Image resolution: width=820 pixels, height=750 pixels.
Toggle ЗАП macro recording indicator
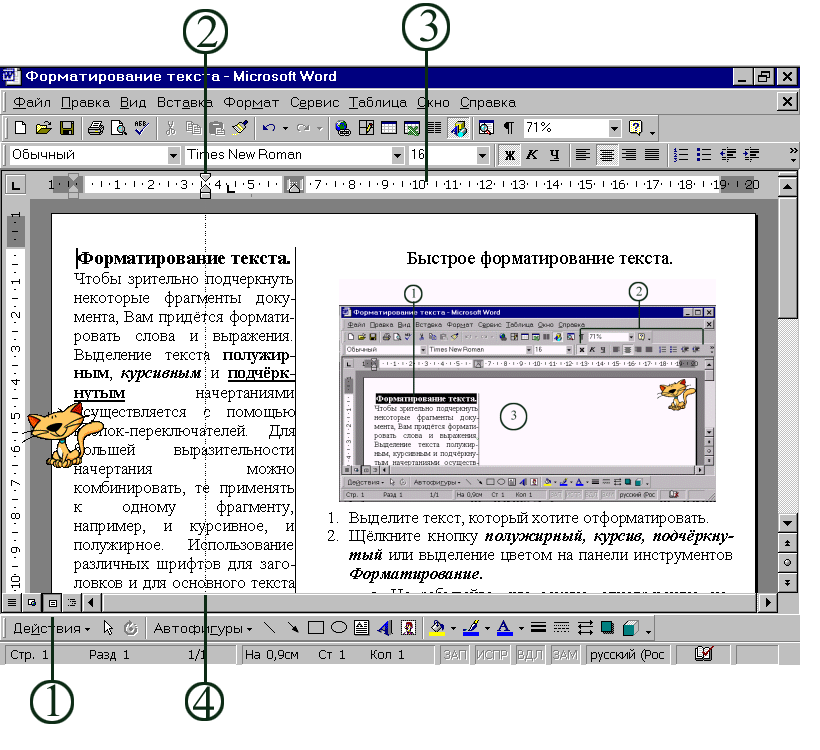pyautogui.click(x=455, y=655)
